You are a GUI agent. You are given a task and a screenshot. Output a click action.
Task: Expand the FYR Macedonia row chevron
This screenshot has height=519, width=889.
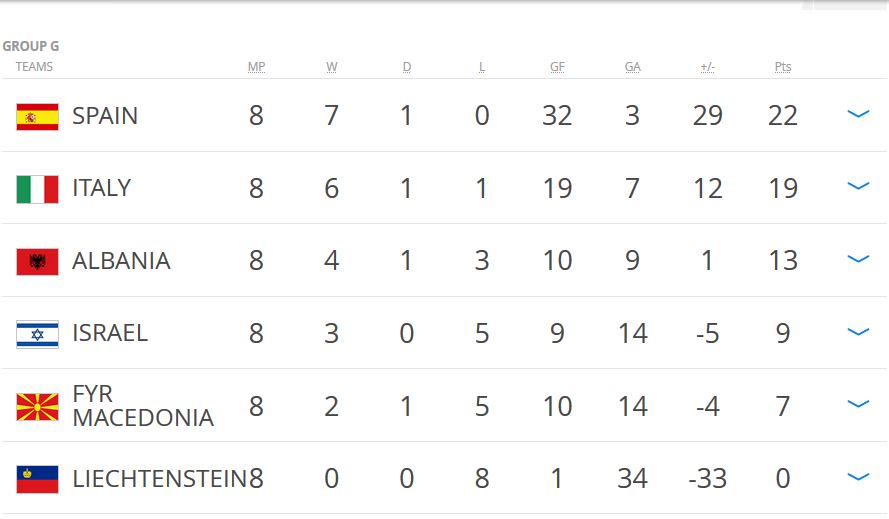pyautogui.click(x=858, y=404)
